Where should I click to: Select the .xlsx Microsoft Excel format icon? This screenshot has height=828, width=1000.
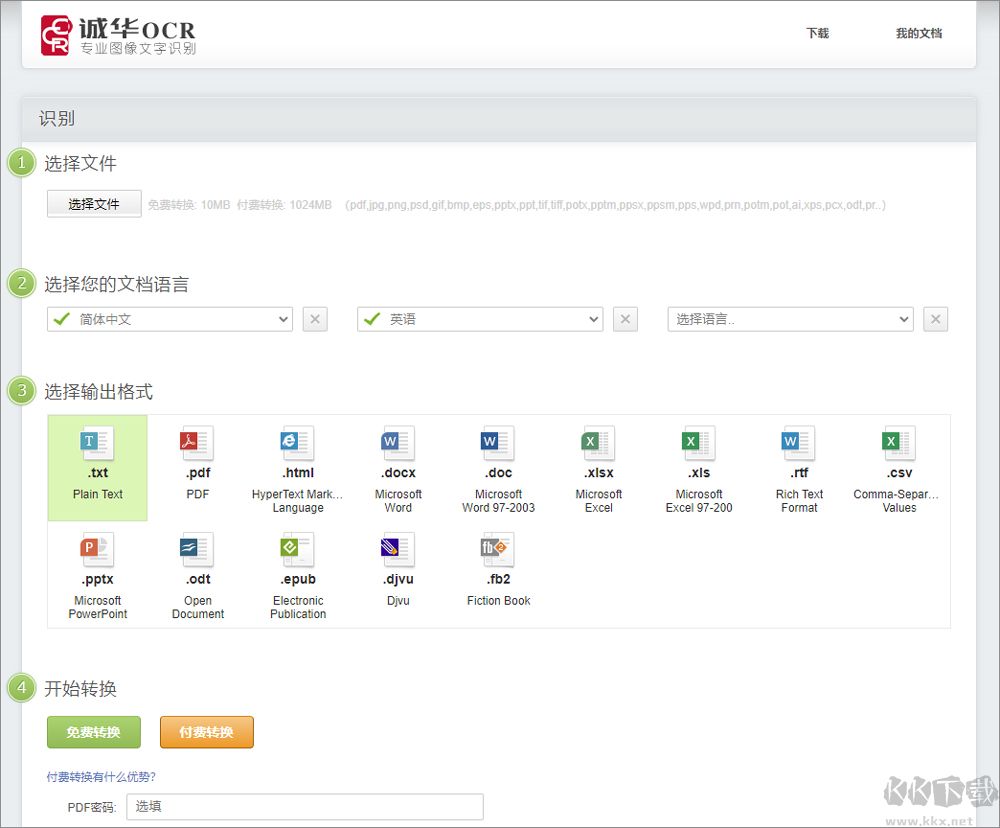[598, 444]
